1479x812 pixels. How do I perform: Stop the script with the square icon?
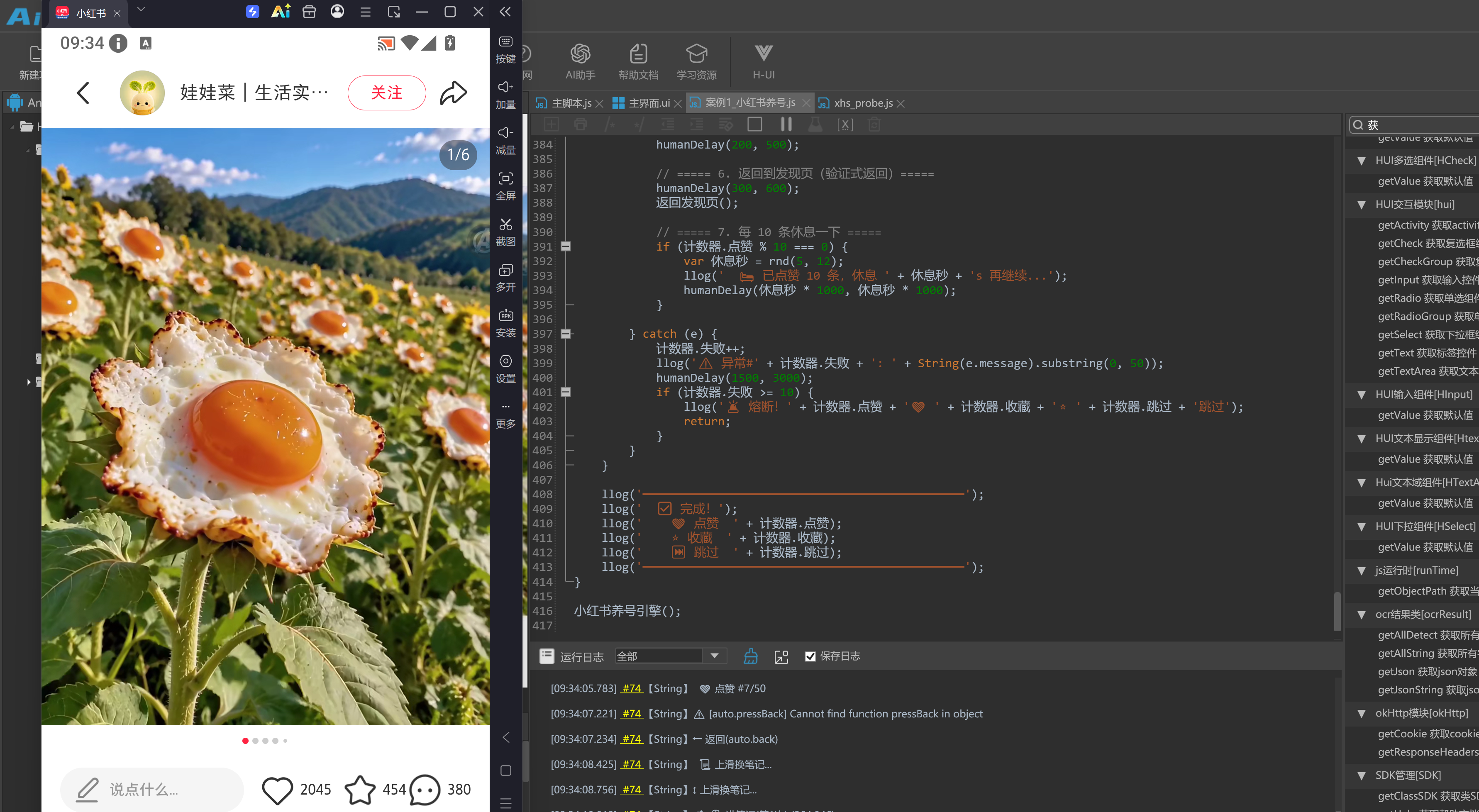(754, 124)
